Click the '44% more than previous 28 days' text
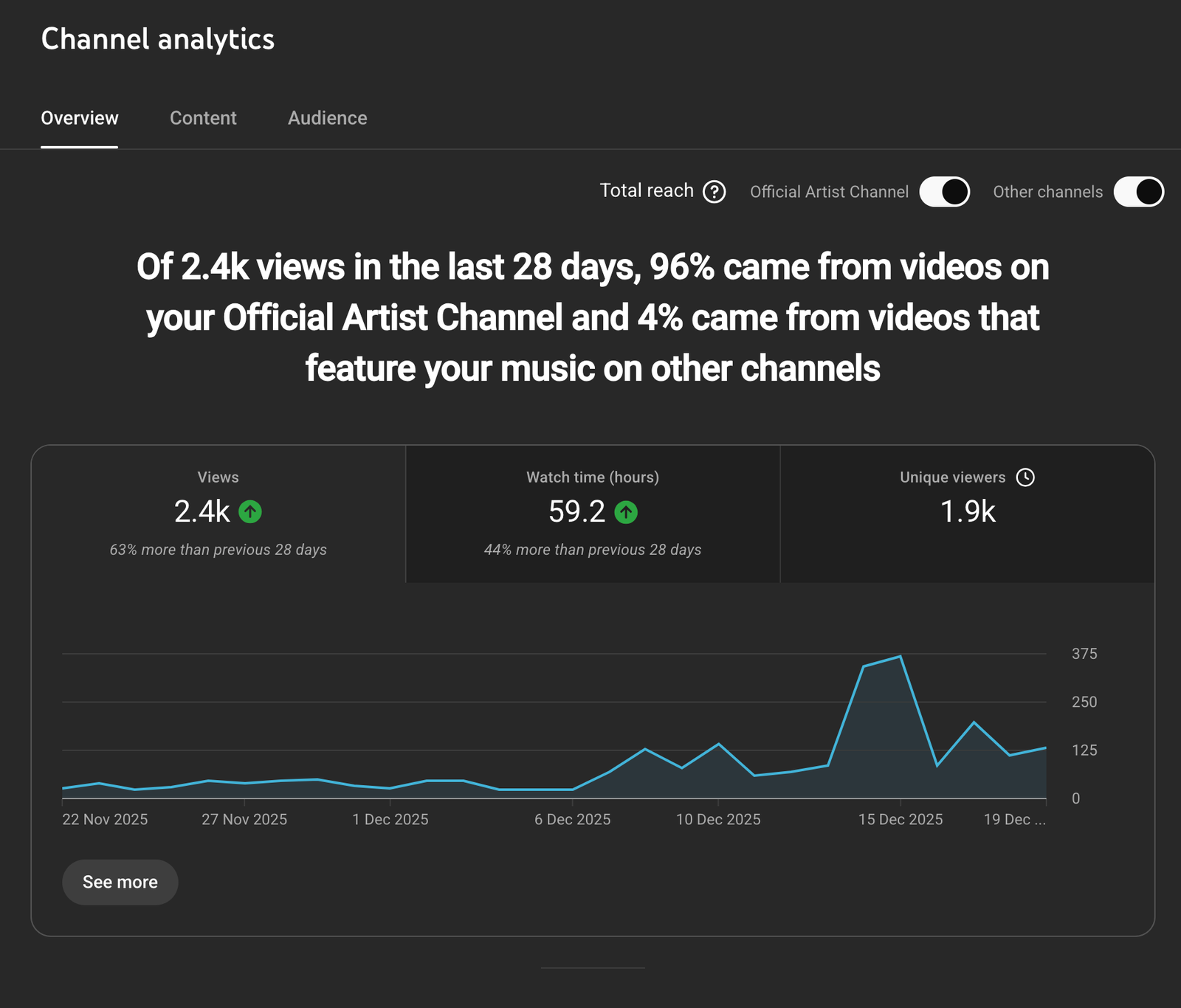The height and width of the screenshot is (1008, 1181). tap(593, 550)
